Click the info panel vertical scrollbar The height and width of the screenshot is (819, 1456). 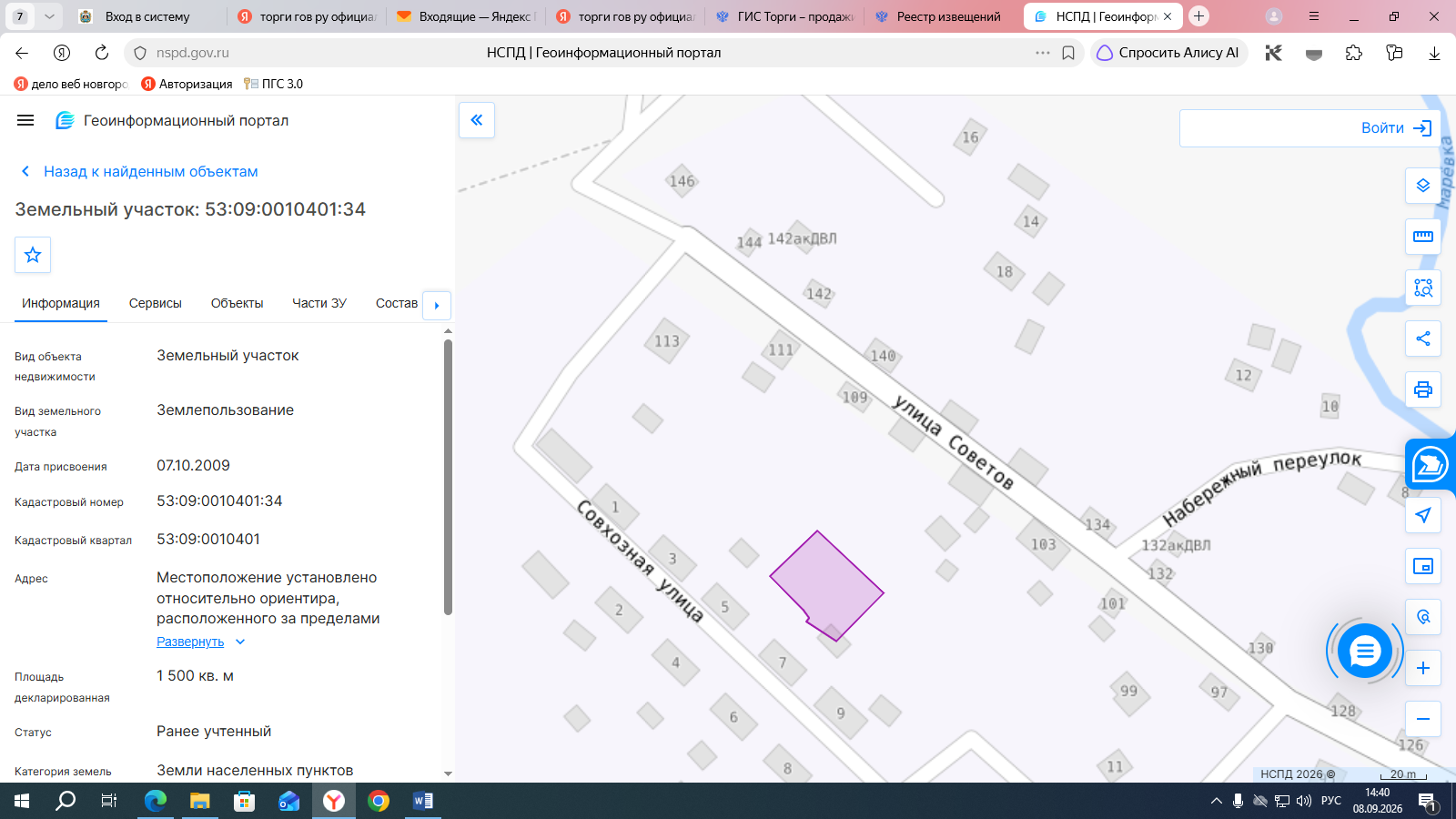448,477
